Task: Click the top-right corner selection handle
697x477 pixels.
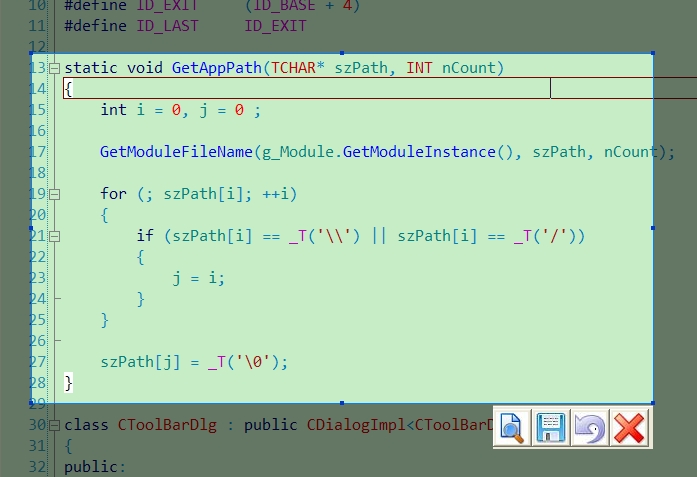Action: click(x=653, y=53)
